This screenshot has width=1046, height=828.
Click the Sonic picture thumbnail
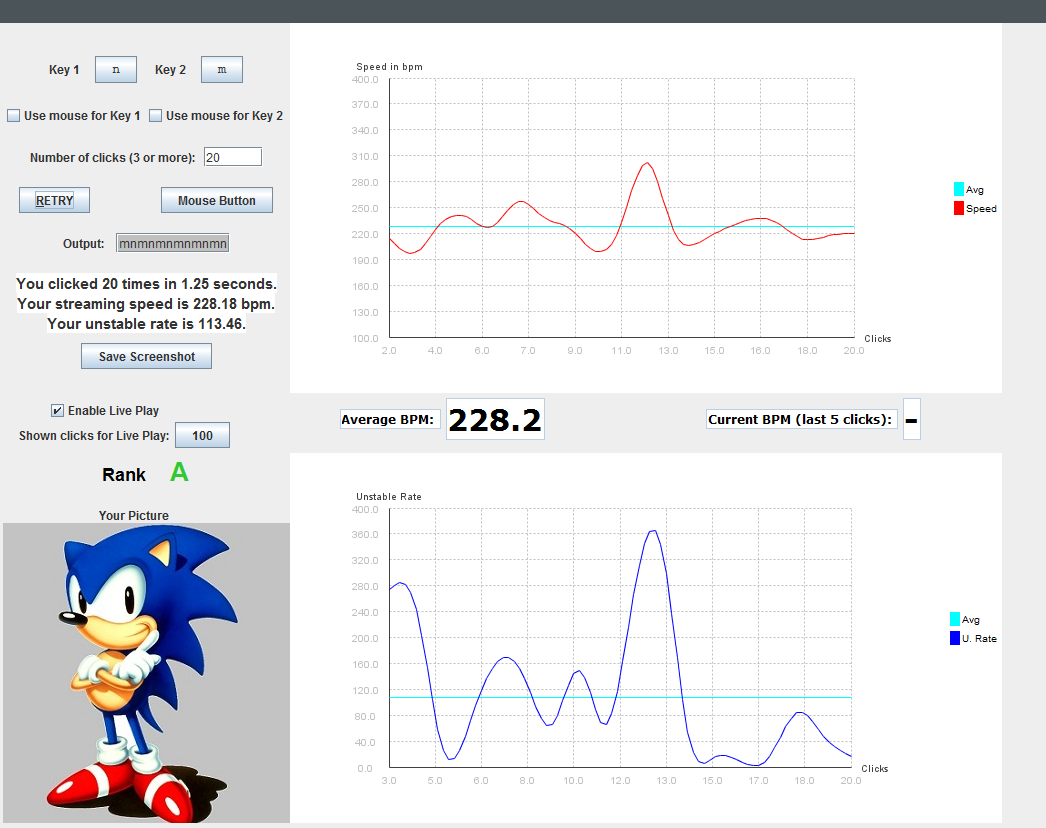coord(146,673)
